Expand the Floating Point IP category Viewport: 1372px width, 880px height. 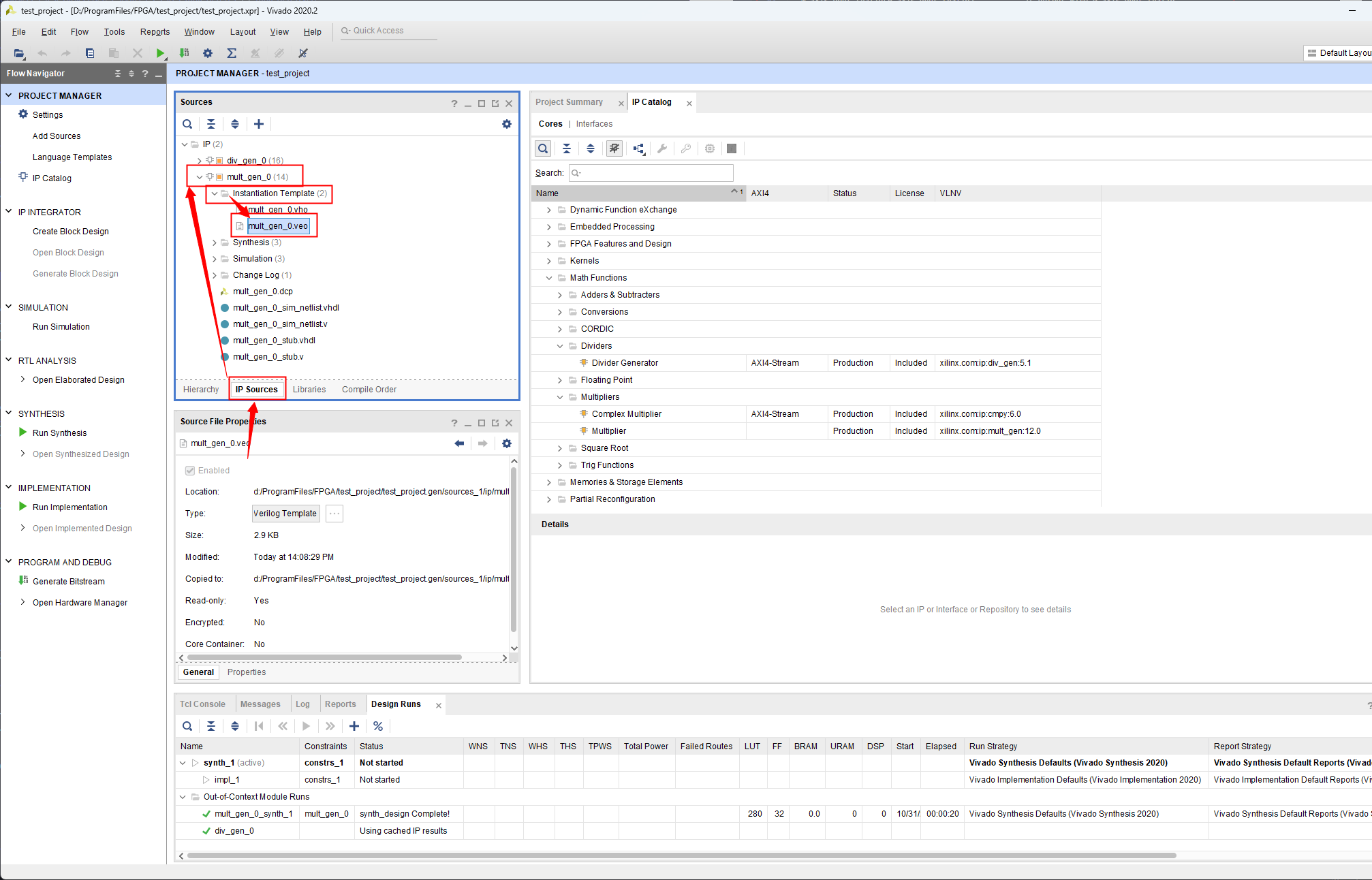(560, 380)
